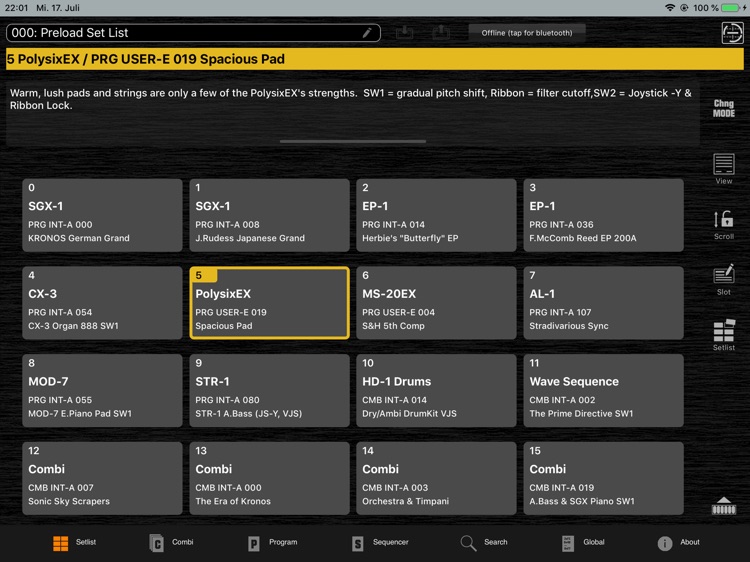Select slot 9 STR-1 A.Bass
Viewport: 750px width, 562px height.
(x=269, y=390)
